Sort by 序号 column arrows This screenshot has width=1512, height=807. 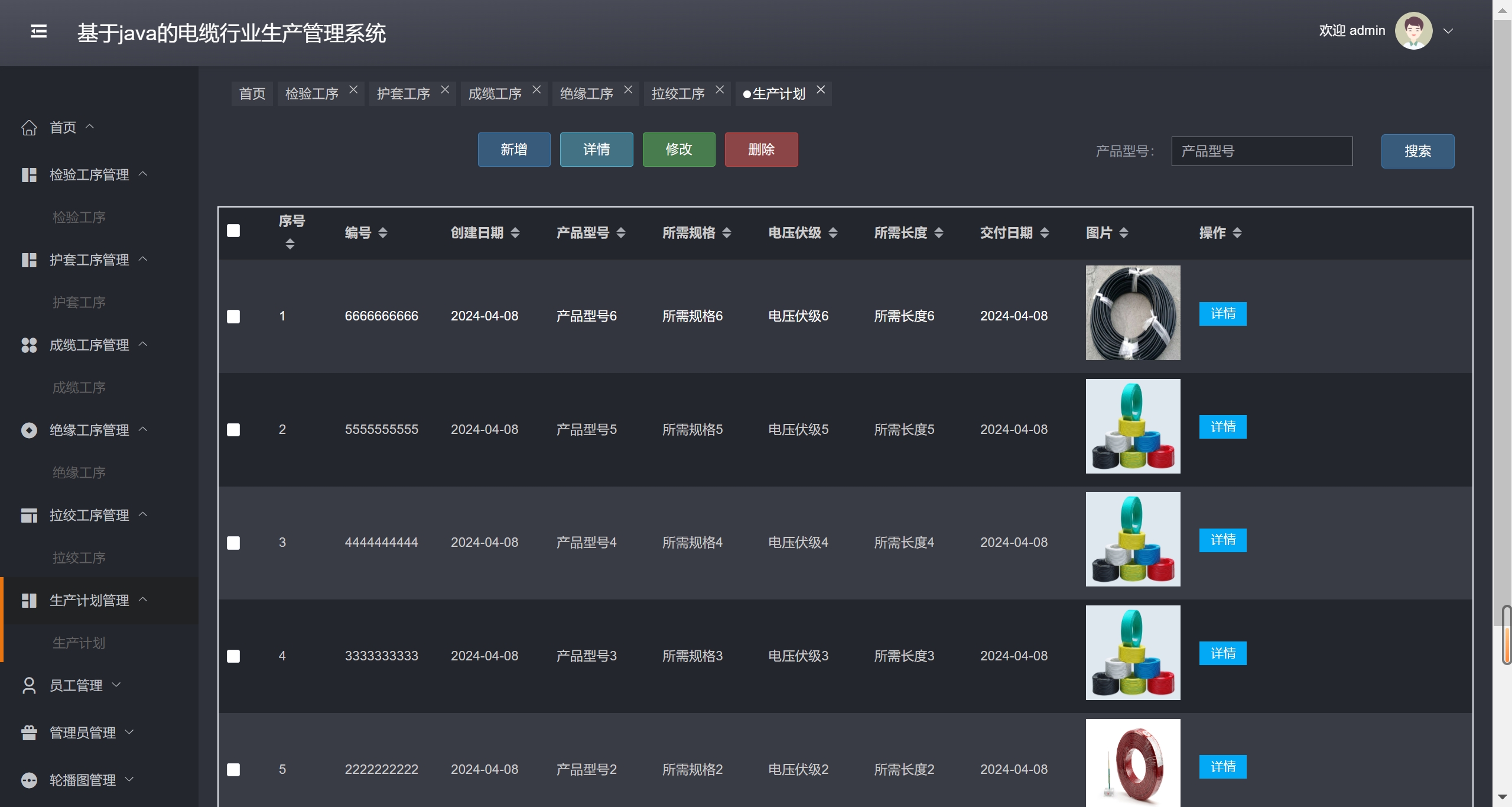[x=290, y=244]
